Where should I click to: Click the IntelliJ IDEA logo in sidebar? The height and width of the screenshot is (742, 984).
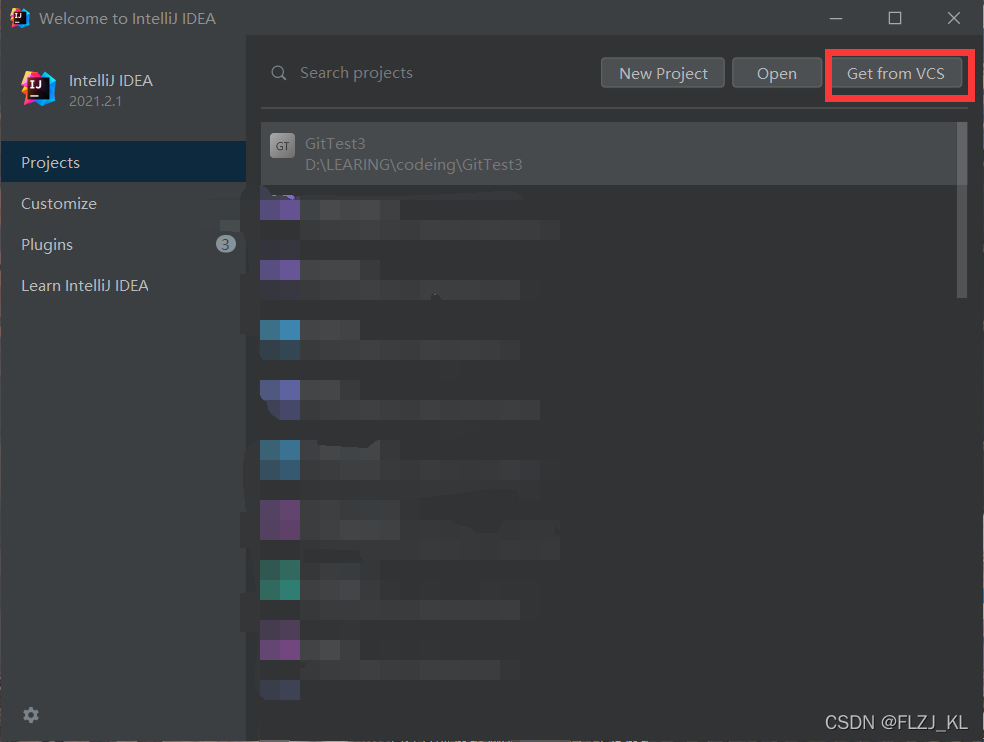click(x=38, y=89)
